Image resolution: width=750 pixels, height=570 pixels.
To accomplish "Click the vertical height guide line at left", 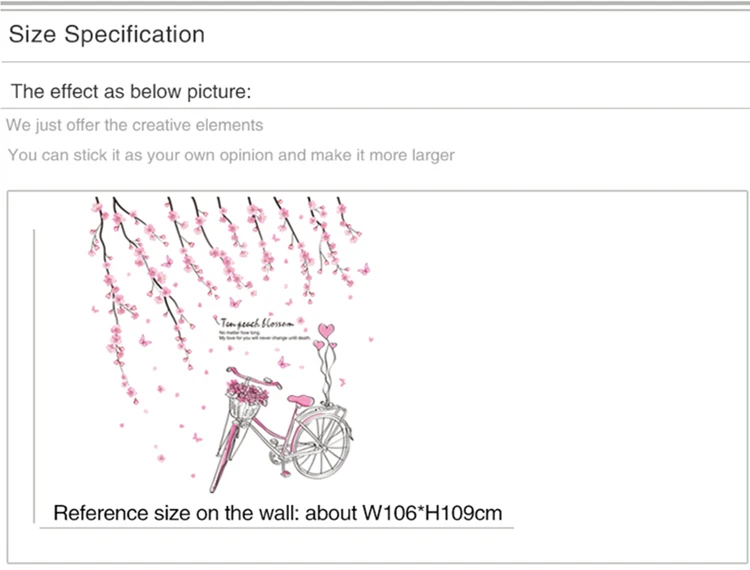I will tap(34, 376).
